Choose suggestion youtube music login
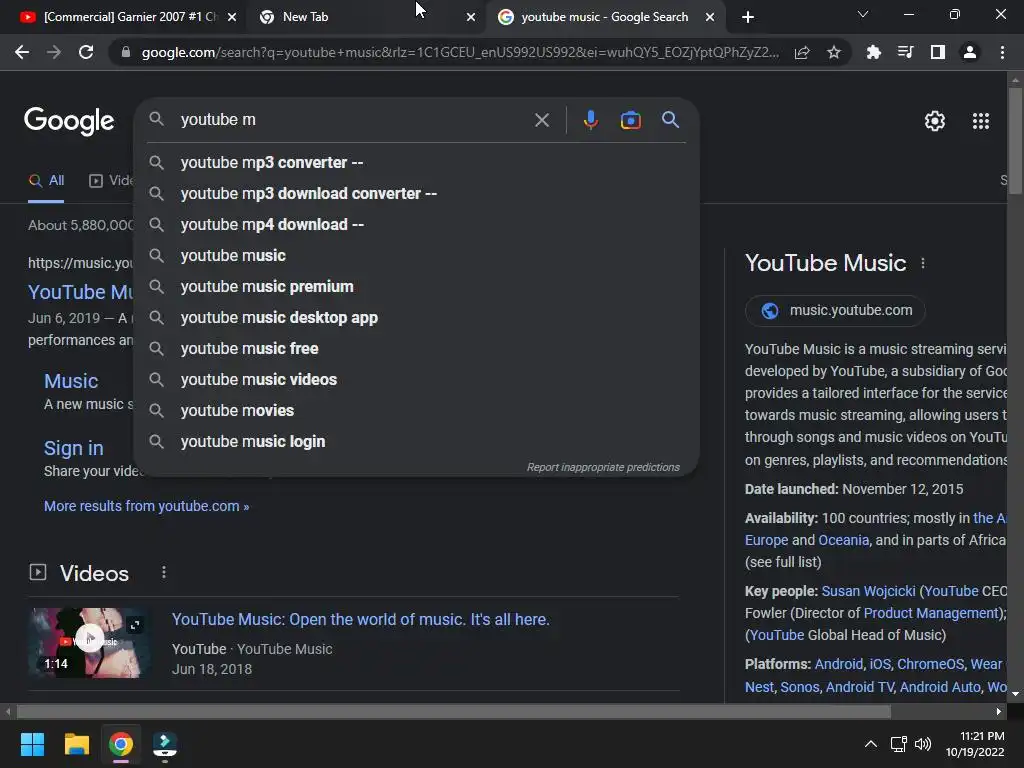Viewport: 1024px width, 768px height. coord(417,441)
